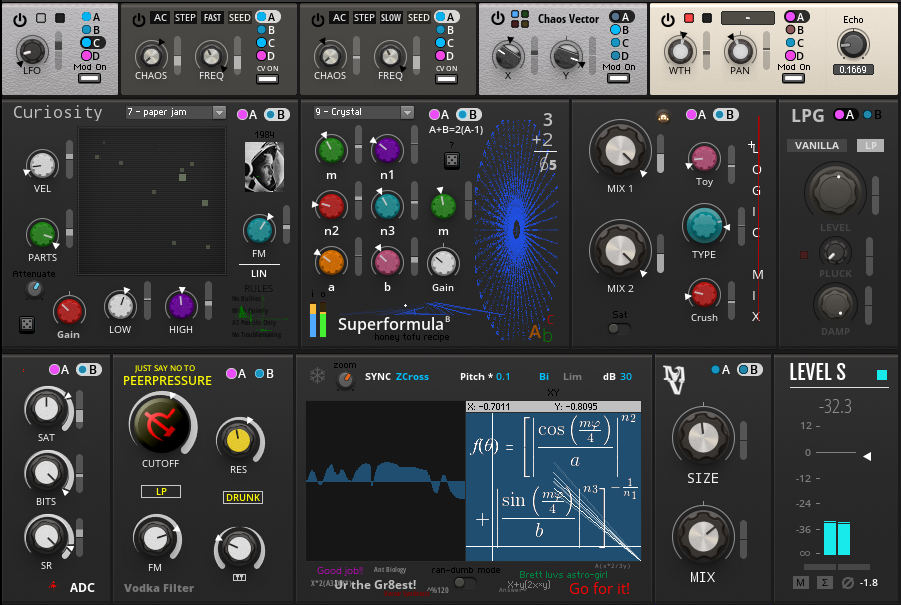Enable the ran-dumb mode switch

(x=465, y=583)
